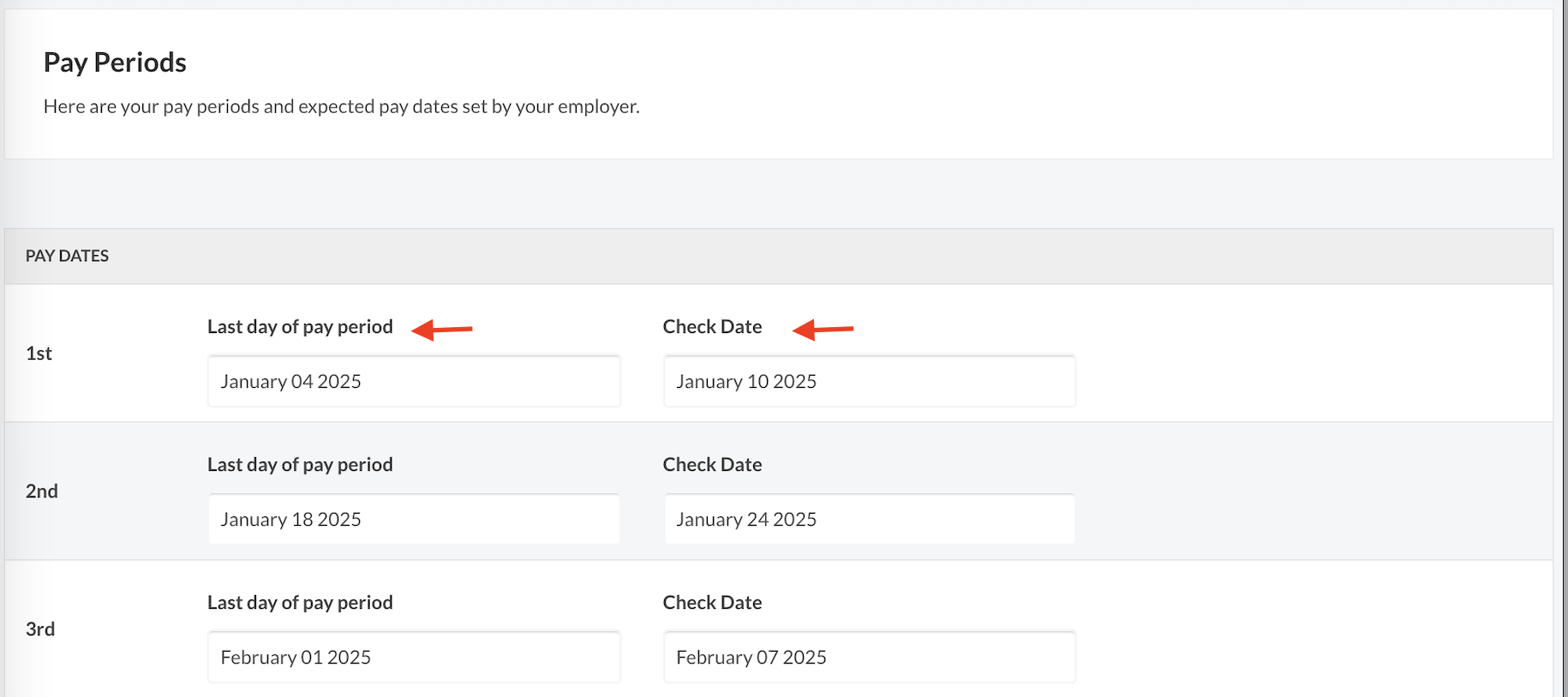1568x697 pixels.
Task: Click the 1st row Last day of pay period label
Action: [300, 327]
